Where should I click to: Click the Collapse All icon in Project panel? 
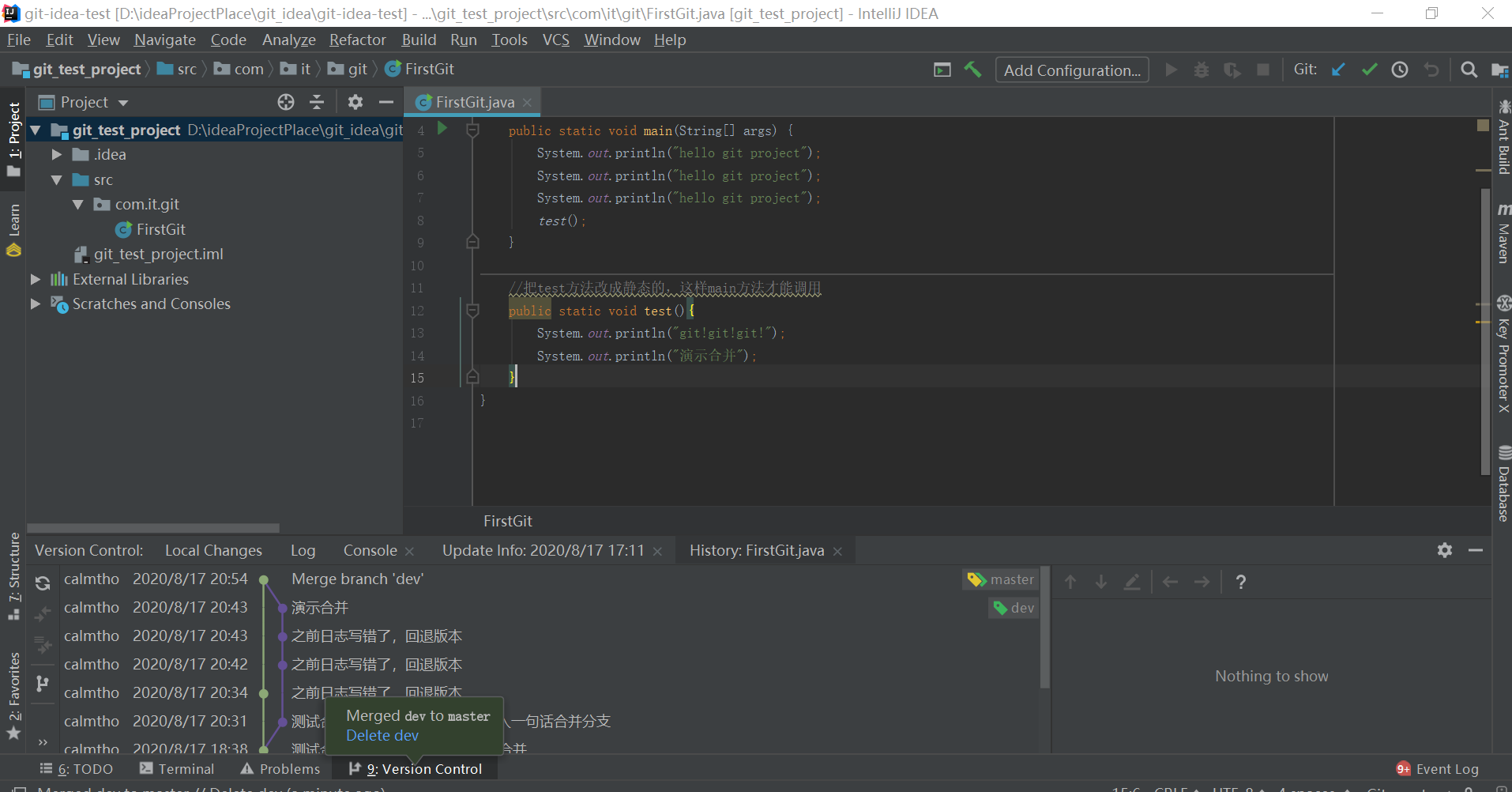(317, 102)
